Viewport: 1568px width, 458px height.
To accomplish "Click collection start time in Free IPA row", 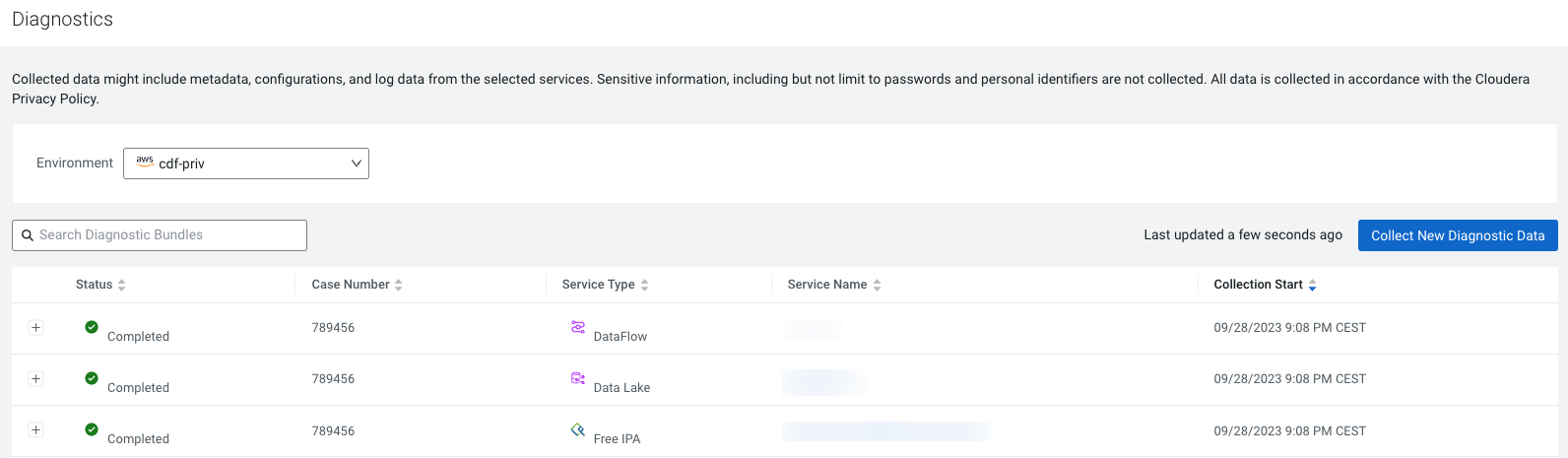I will tap(1290, 431).
